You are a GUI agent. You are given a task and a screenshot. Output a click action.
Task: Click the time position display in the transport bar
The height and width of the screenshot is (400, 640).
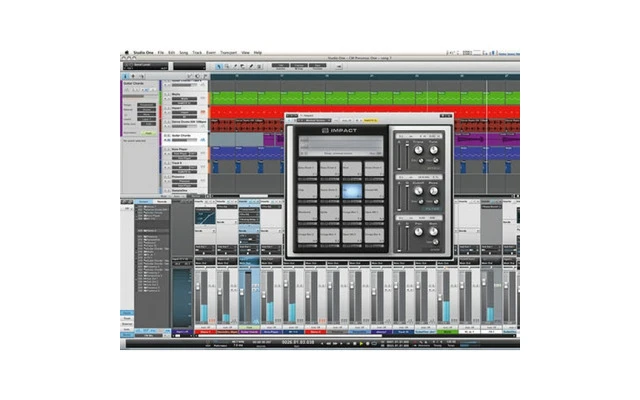[298, 342]
